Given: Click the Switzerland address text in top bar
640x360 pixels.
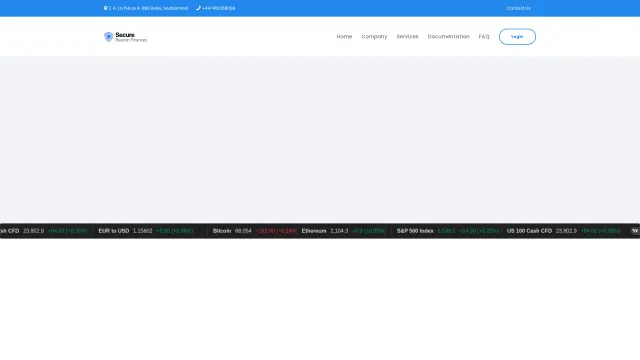Looking at the screenshot, I should point(148,8).
